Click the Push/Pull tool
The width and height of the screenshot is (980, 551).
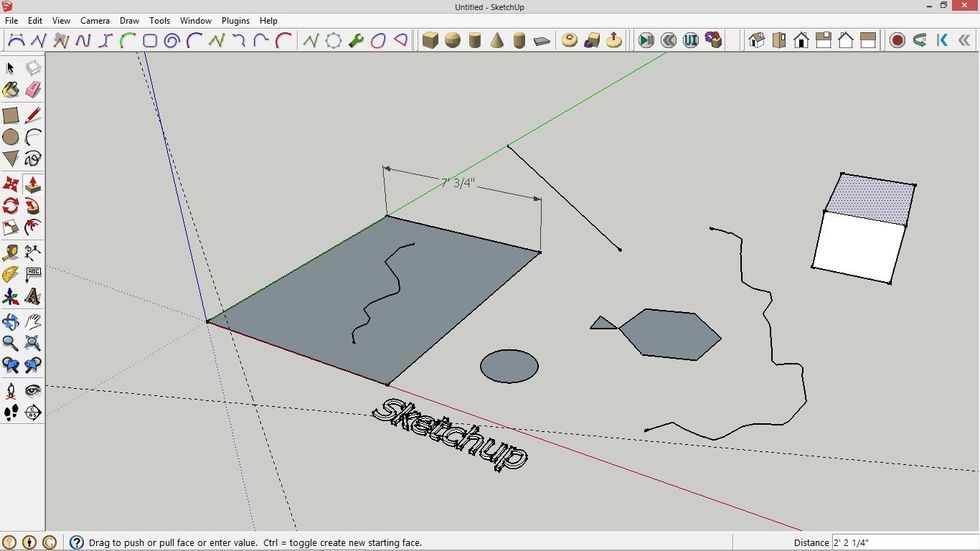tap(32, 184)
